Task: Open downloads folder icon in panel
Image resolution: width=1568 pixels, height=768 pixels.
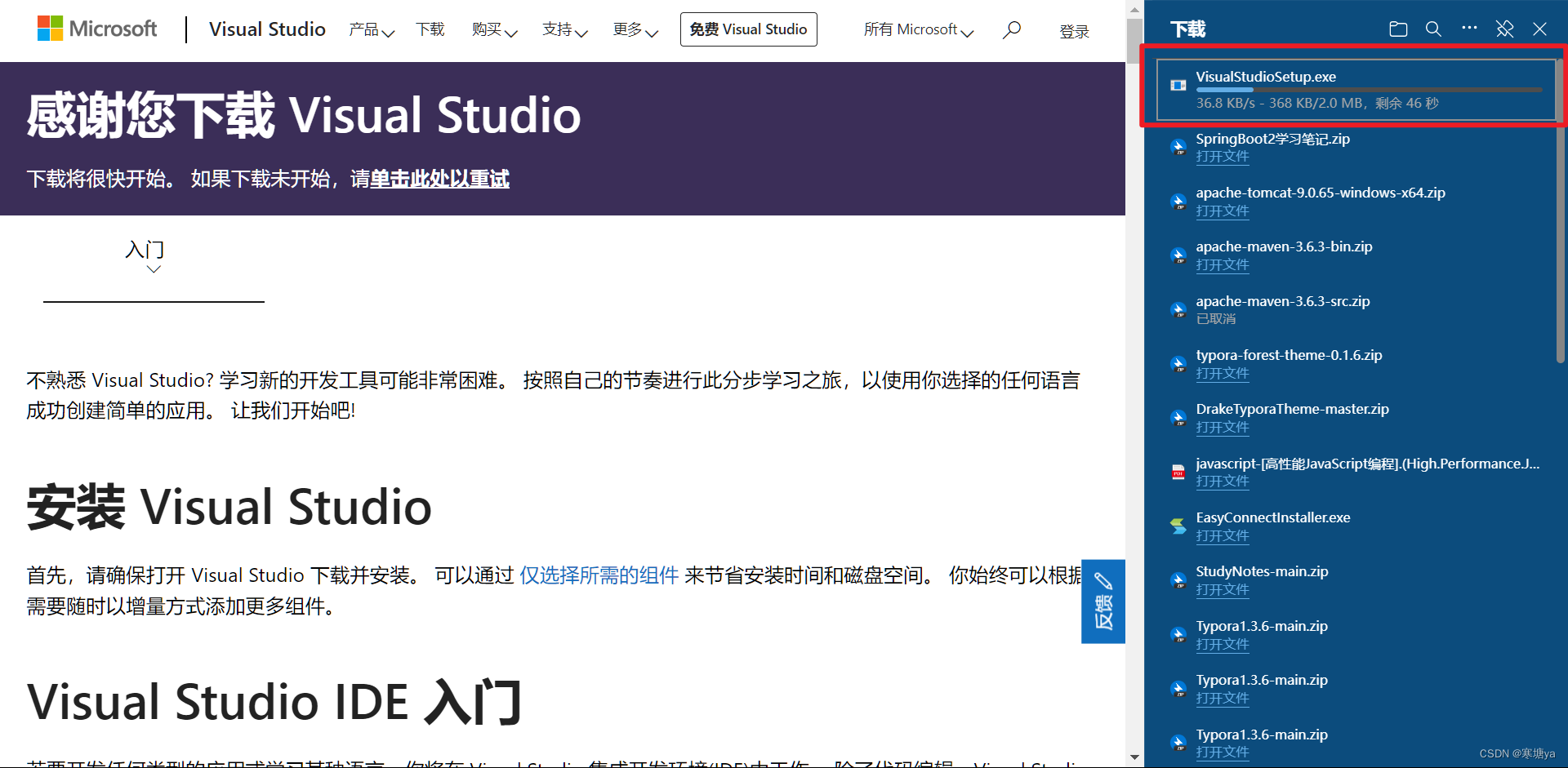Action: 1398,29
